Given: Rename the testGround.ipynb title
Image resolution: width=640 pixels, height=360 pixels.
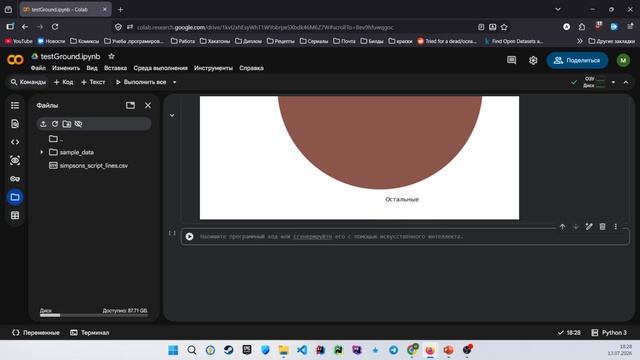Looking at the screenshot, I should point(70,56).
